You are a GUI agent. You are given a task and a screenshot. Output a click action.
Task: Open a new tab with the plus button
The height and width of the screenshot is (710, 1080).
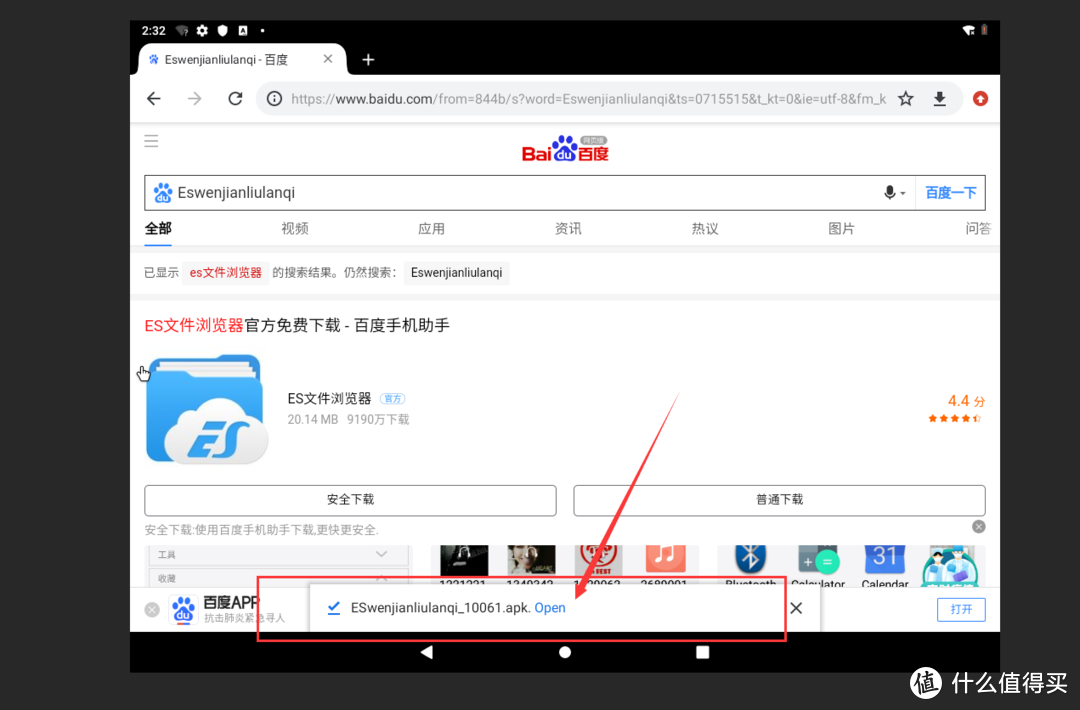(368, 60)
